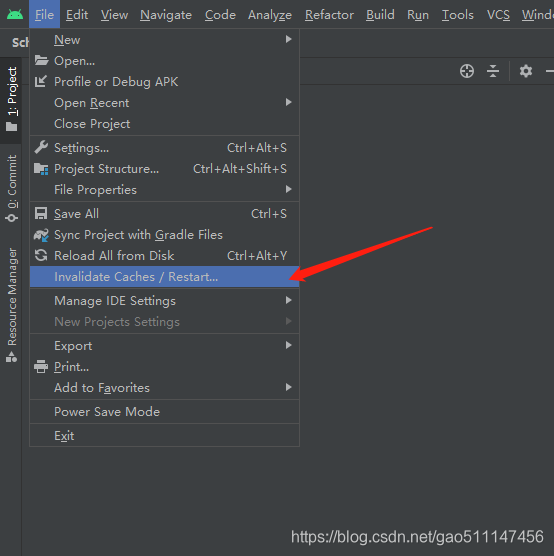Open the View menu
Screen dimensions: 554x556
114,15
